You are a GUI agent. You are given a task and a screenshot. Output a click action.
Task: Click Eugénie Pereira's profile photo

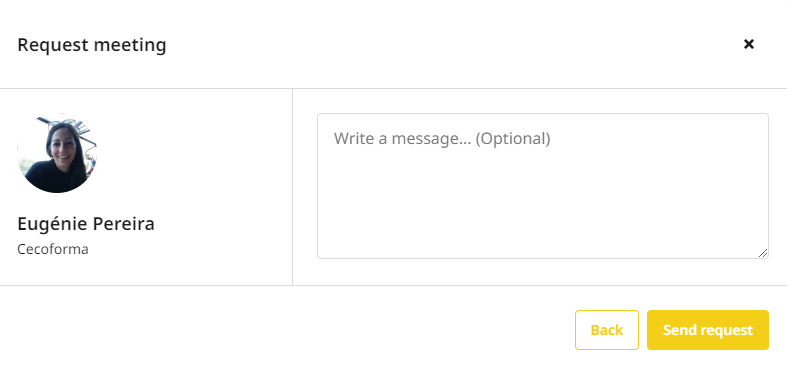point(57,153)
